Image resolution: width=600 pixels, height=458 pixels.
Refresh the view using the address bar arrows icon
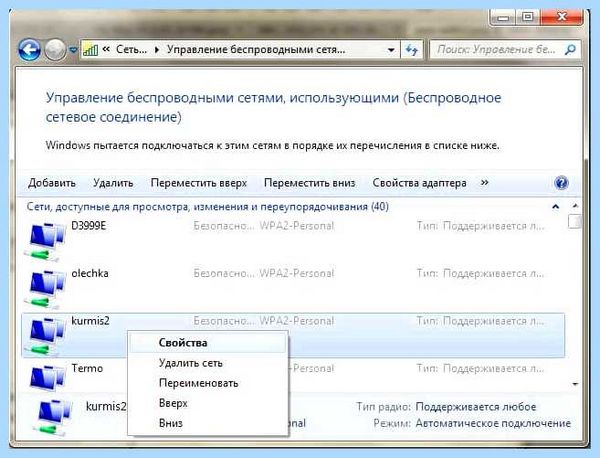pos(411,50)
